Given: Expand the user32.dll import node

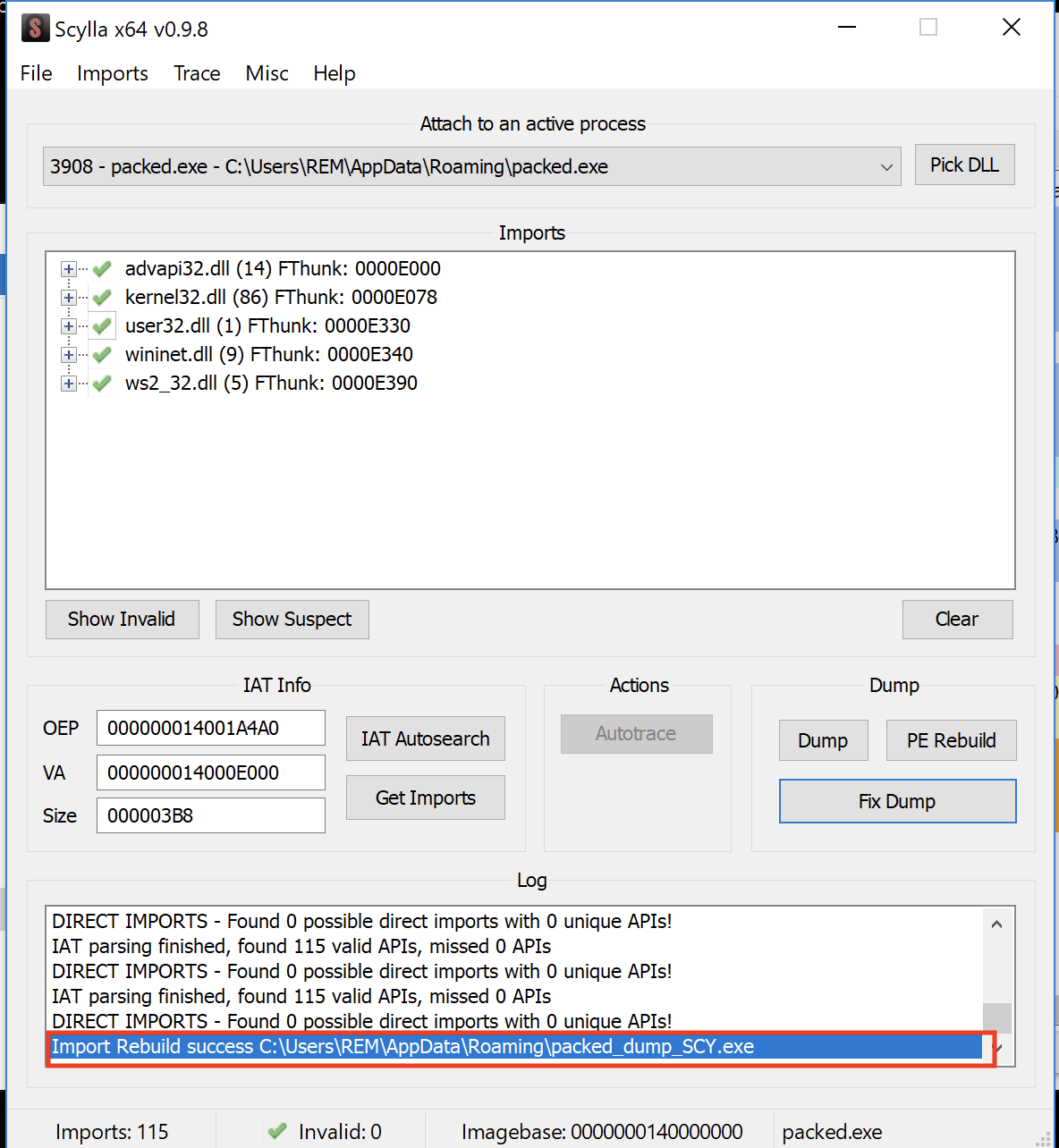Looking at the screenshot, I should click(x=68, y=326).
